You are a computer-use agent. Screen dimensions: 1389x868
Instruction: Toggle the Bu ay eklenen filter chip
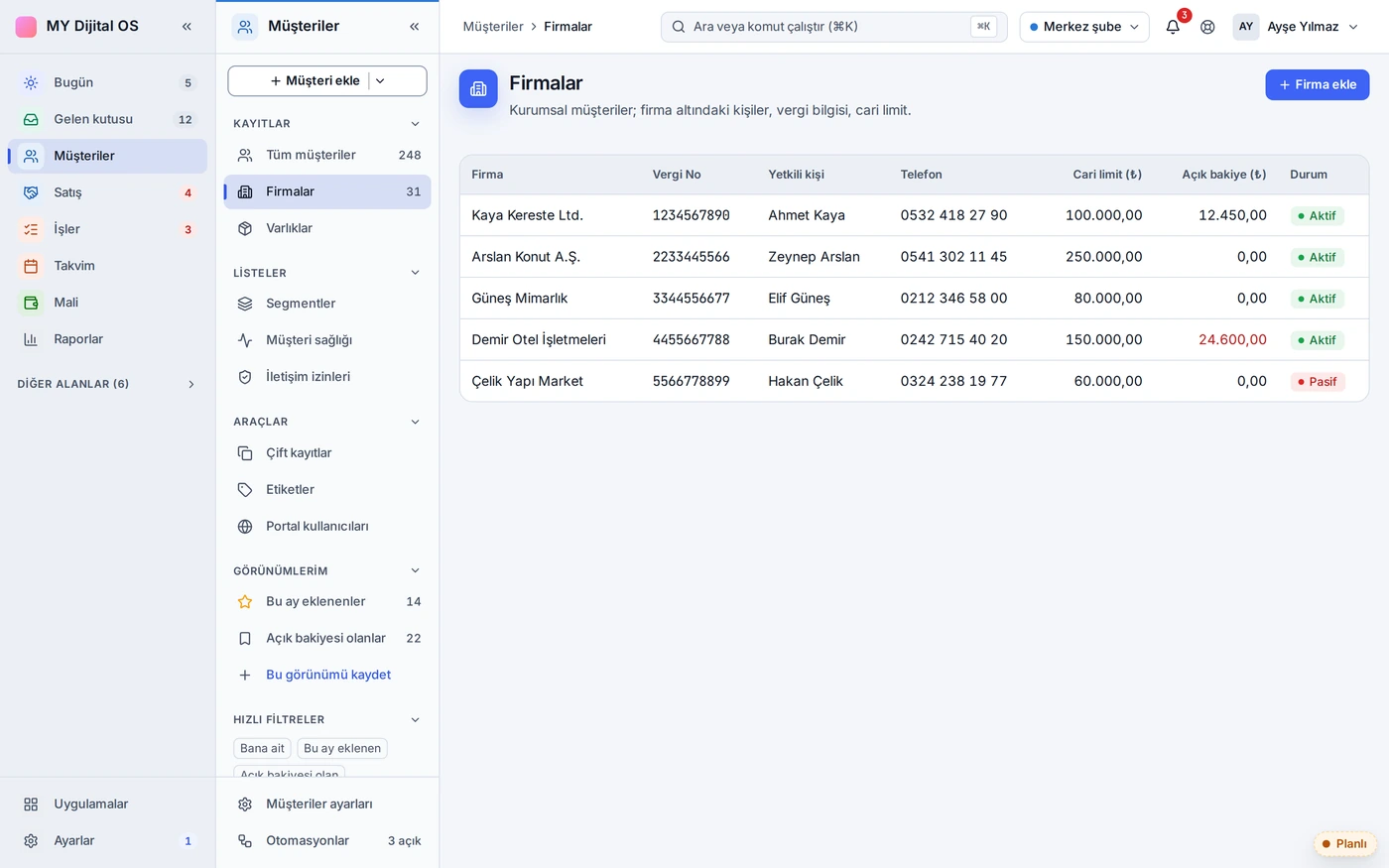click(x=342, y=748)
